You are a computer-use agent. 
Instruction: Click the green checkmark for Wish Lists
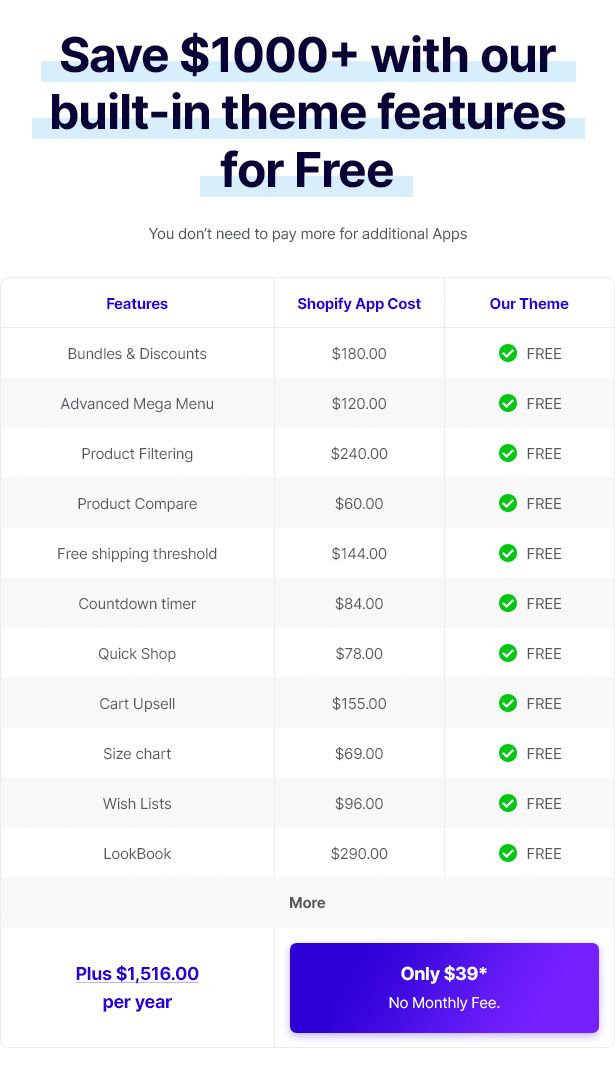[508, 803]
